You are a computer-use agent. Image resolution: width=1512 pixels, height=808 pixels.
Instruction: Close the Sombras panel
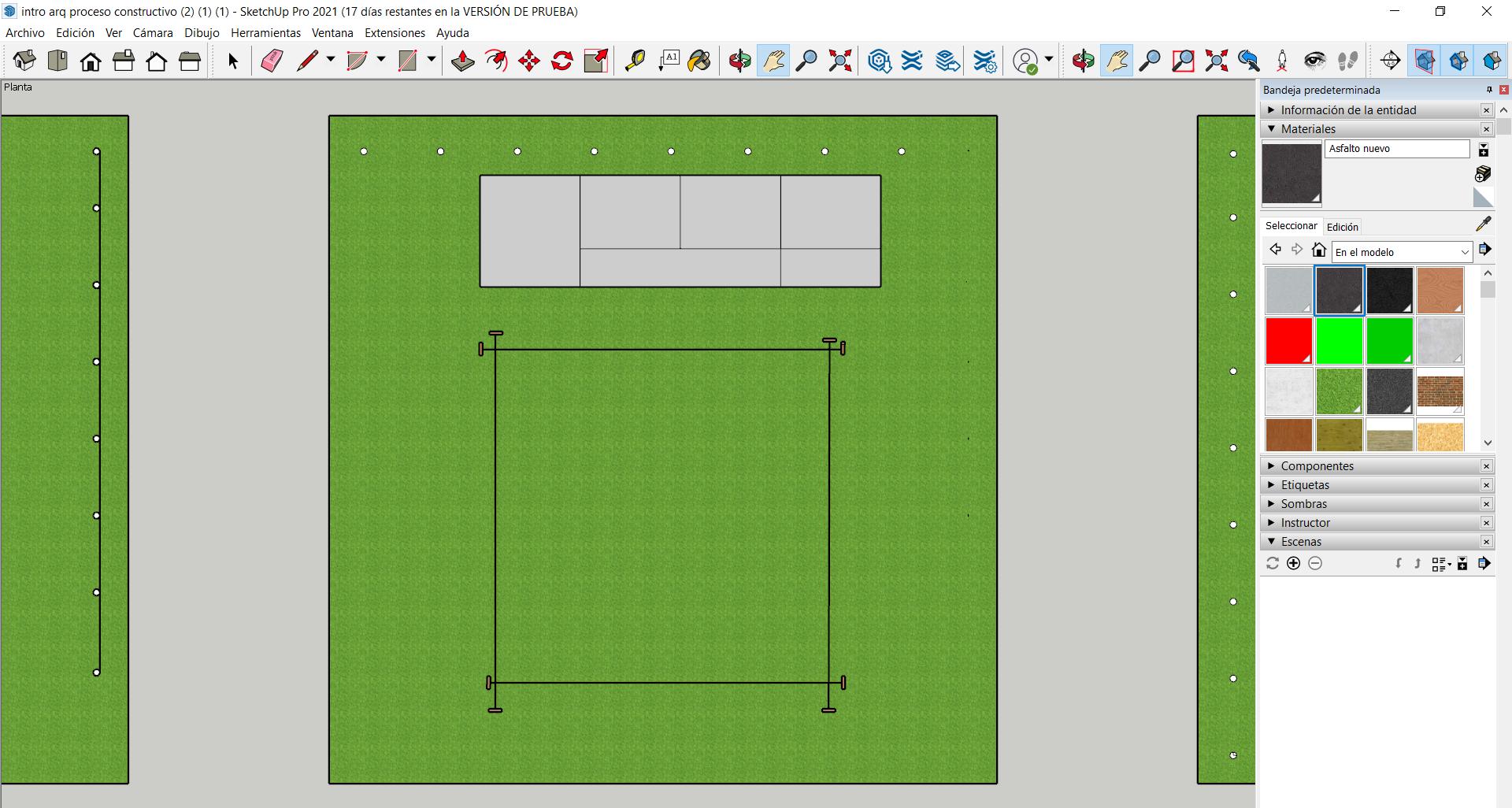tap(1486, 504)
